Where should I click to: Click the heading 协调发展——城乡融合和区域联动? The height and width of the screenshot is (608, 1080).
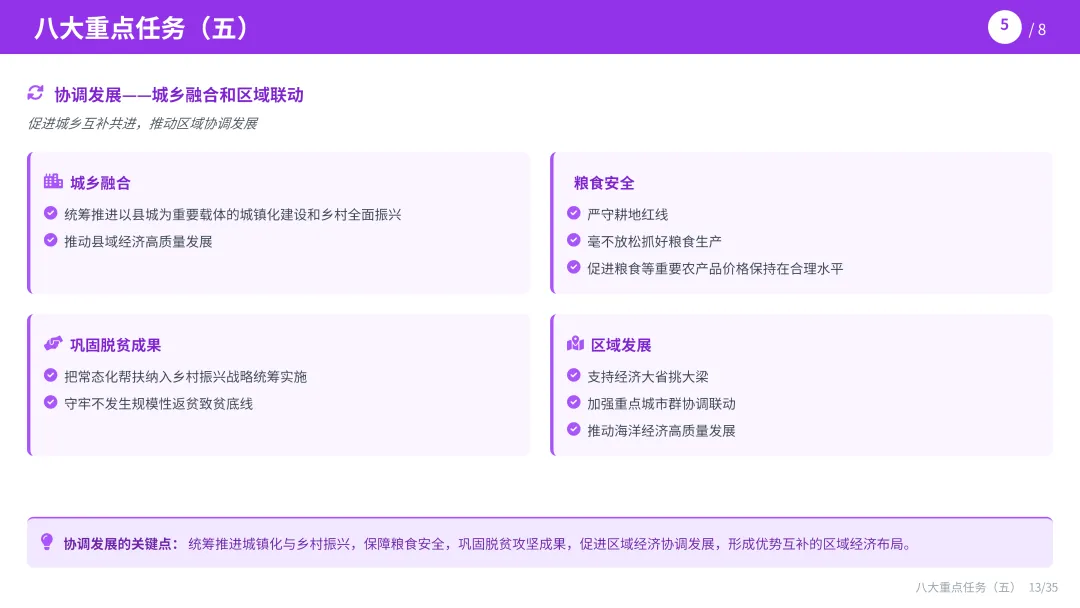coord(179,95)
